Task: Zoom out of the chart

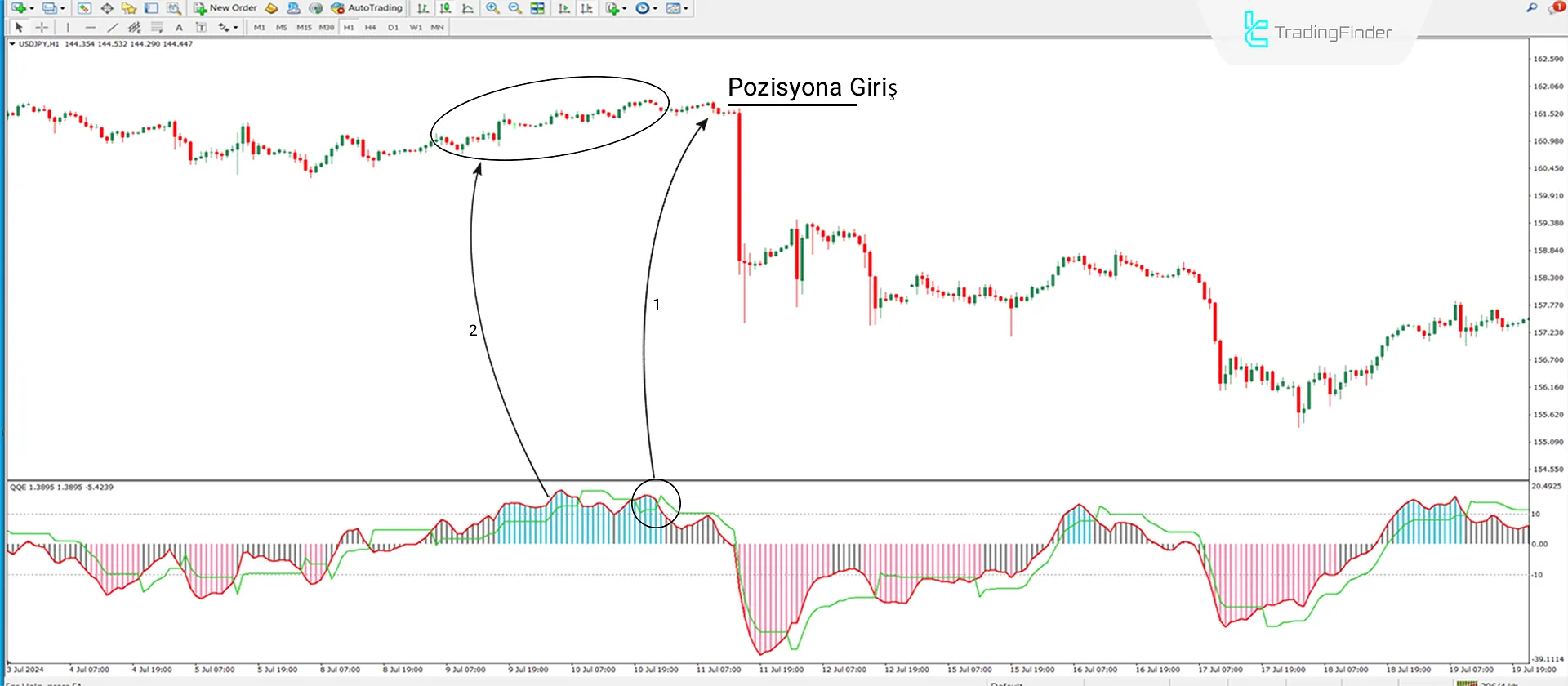Action: (514, 8)
